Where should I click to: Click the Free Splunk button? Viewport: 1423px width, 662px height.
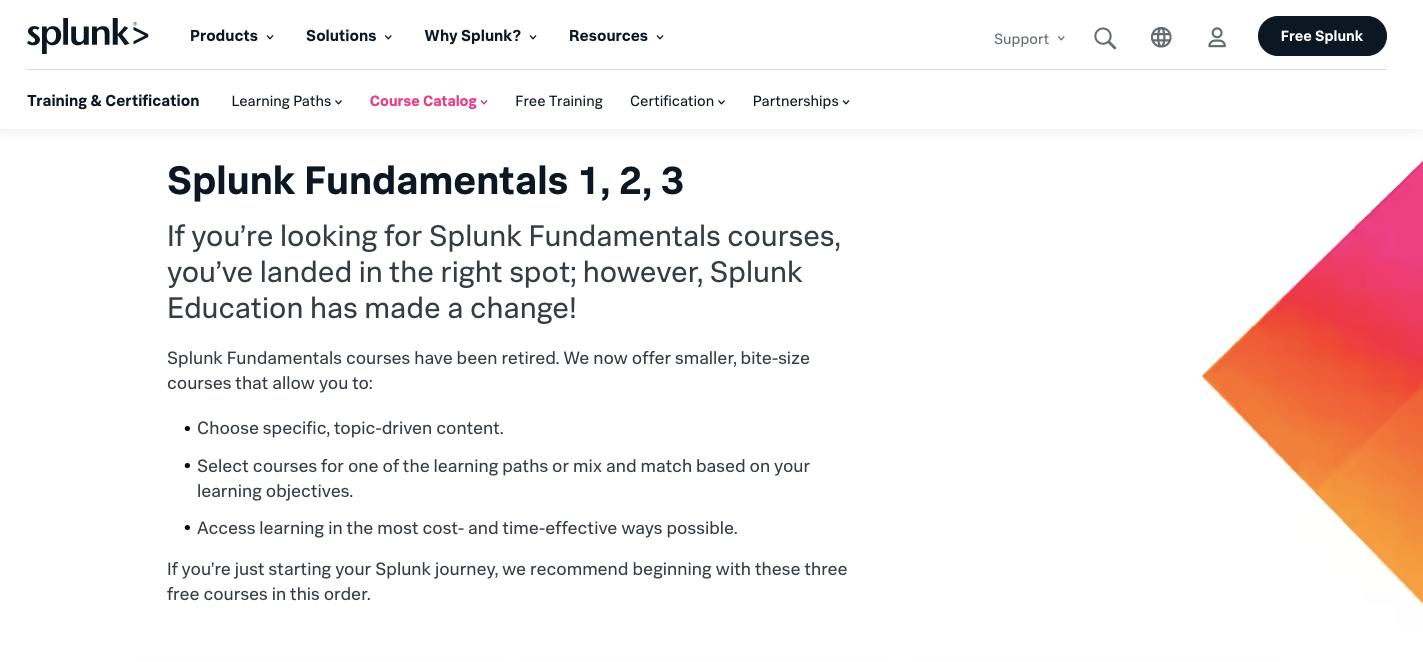(1322, 36)
